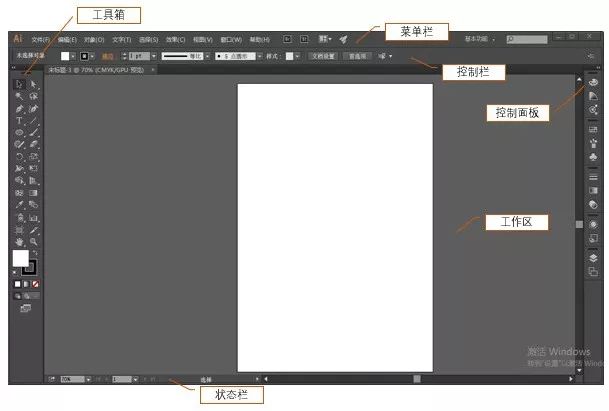Select the Width tool
609x411 pixels.
click(19, 169)
